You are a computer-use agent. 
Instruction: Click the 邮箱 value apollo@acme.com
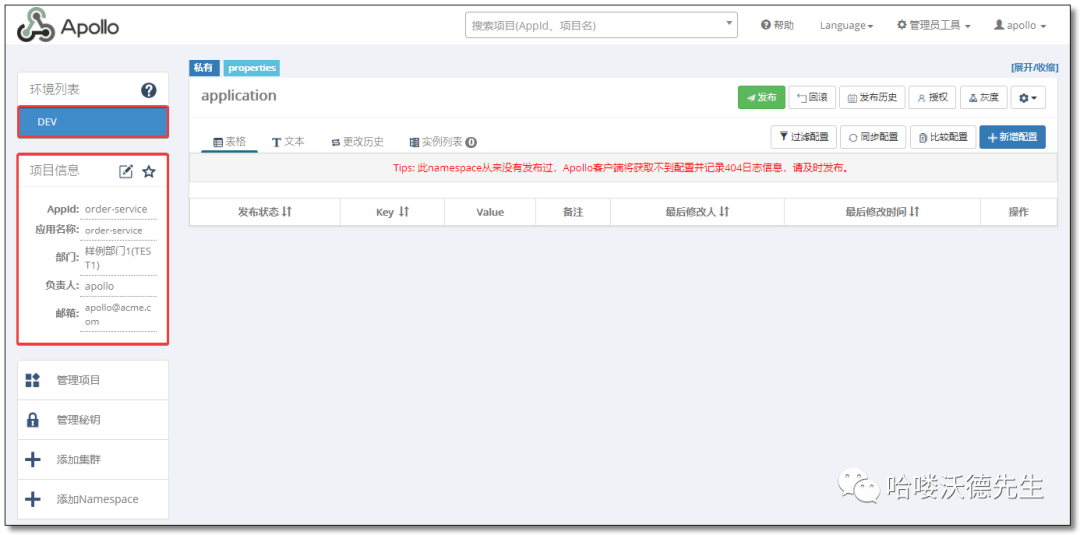tap(118, 315)
